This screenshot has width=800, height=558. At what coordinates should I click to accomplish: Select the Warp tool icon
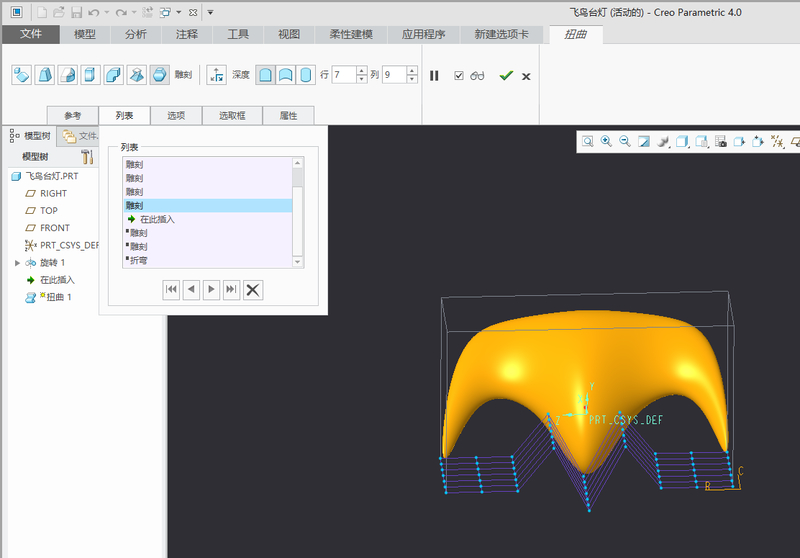[44, 75]
